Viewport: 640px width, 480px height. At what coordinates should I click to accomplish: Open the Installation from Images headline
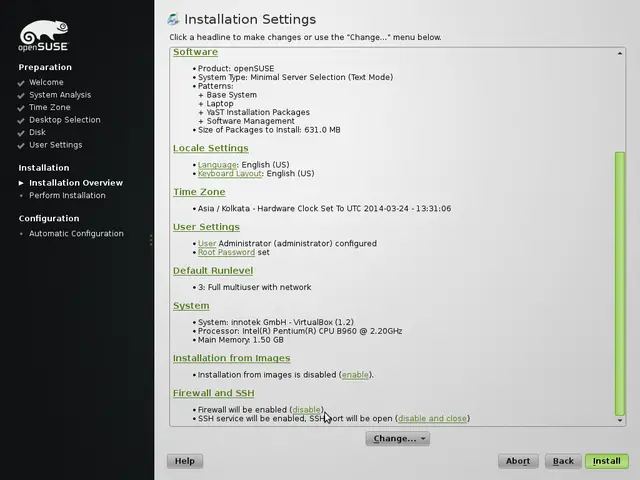231,358
